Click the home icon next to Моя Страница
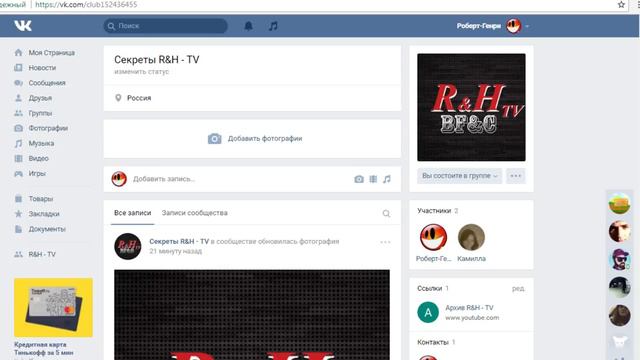This screenshot has width=640, height=360. click(18, 53)
